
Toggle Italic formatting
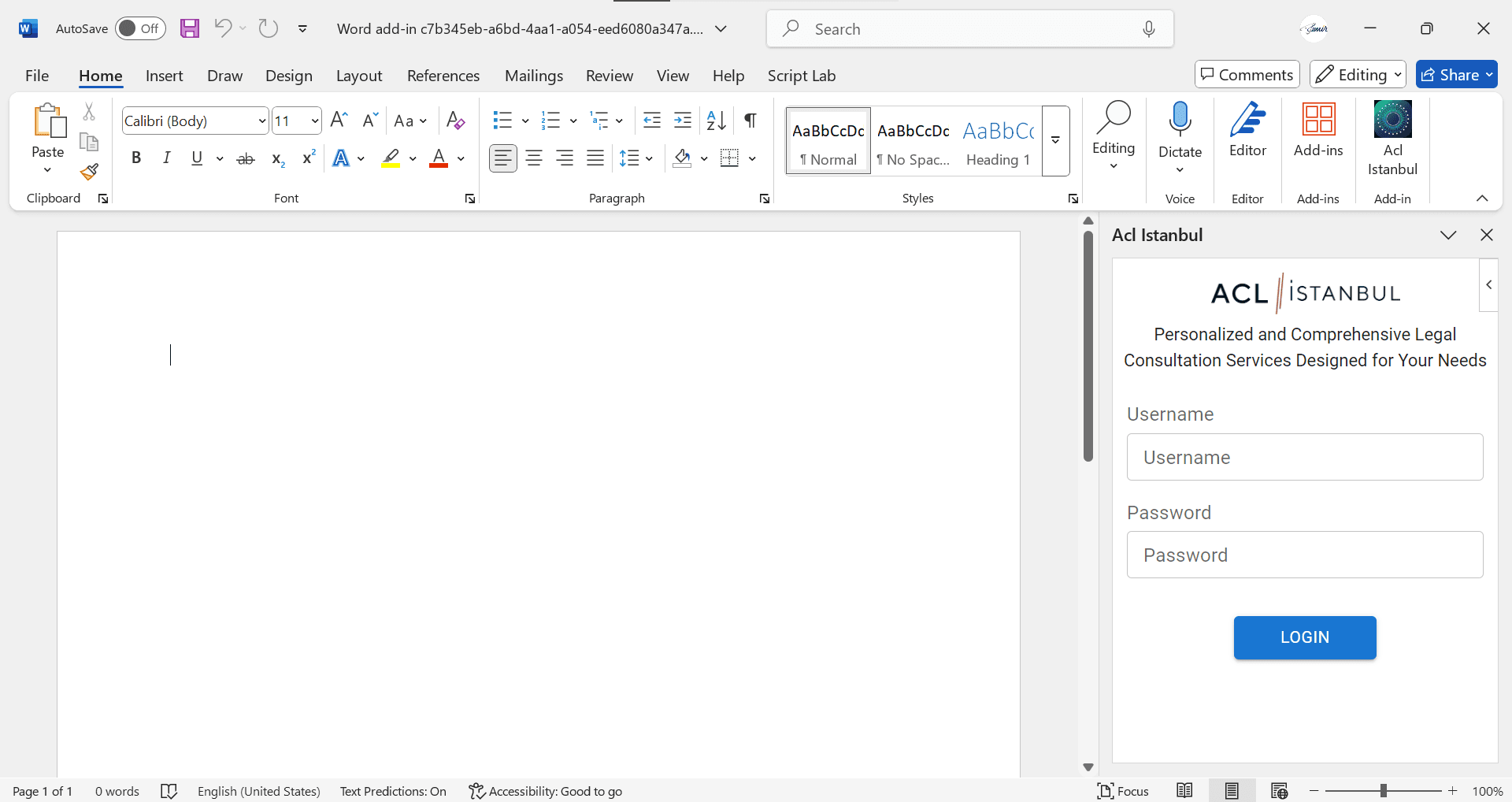166,158
